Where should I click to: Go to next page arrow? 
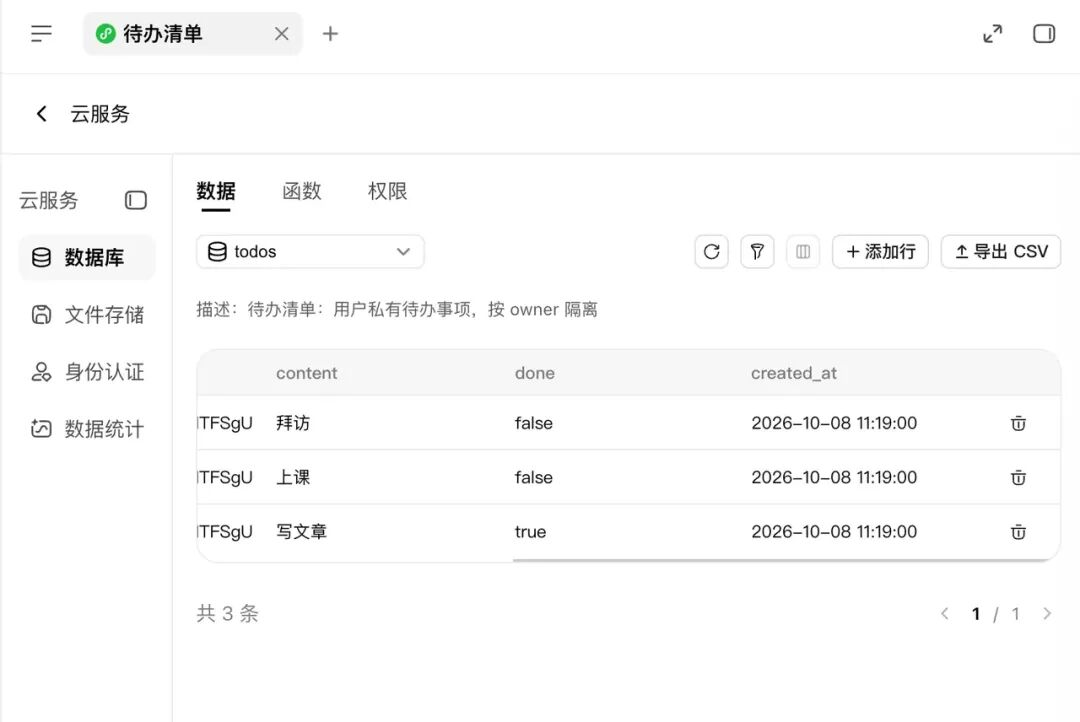[1047, 613]
